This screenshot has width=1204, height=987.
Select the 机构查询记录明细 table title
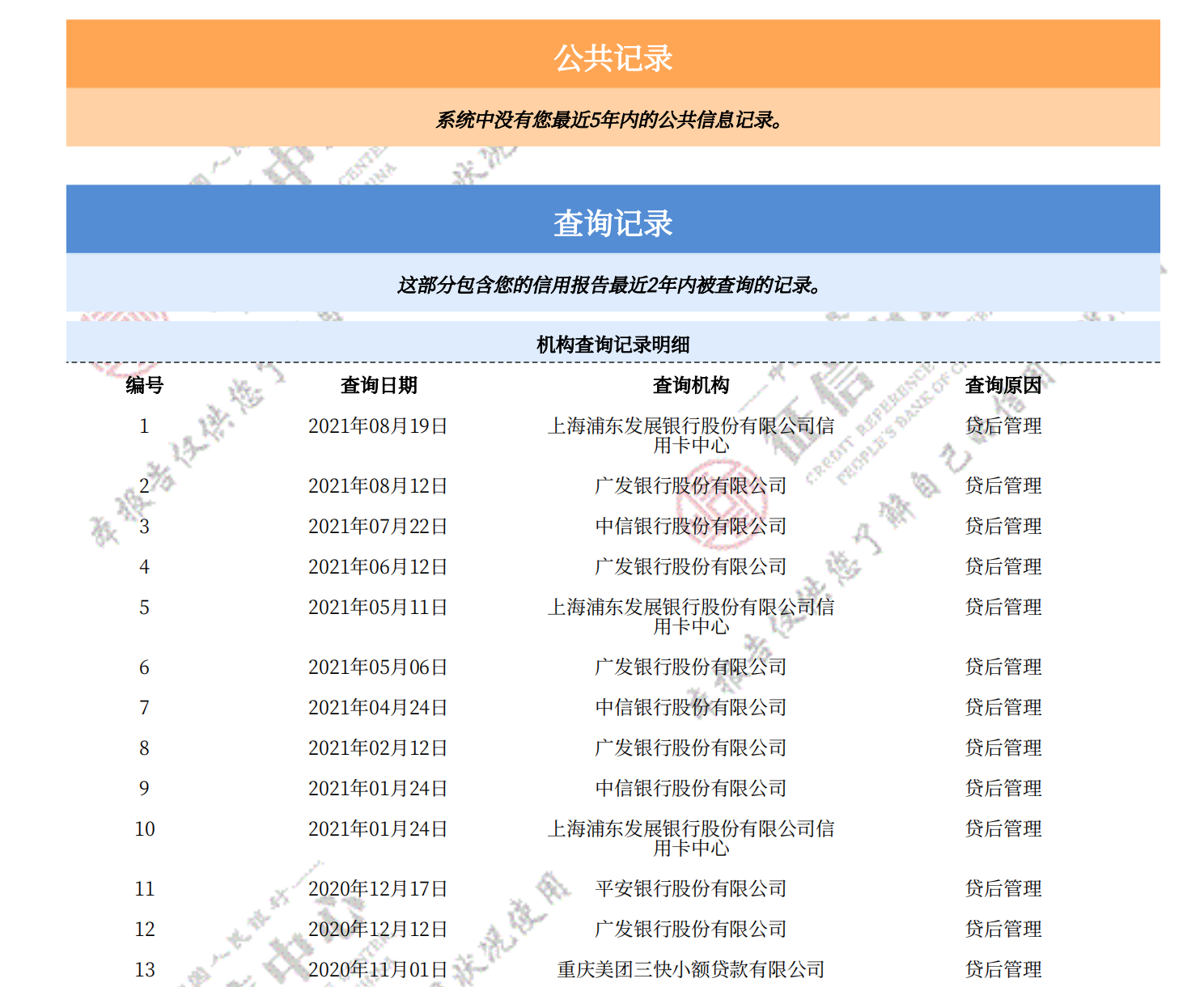(613, 345)
